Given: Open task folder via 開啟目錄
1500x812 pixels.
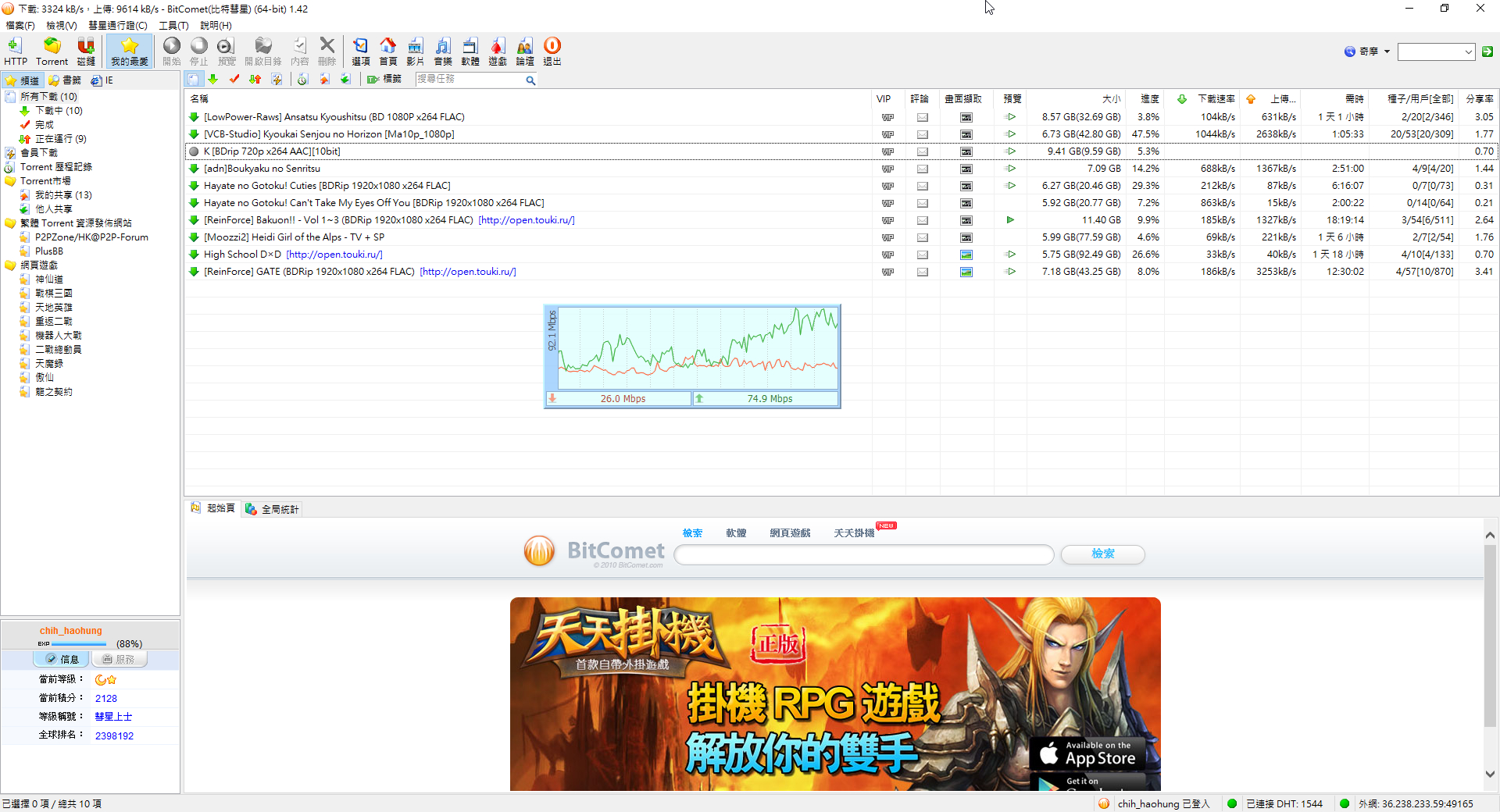Looking at the screenshot, I should point(263,52).
